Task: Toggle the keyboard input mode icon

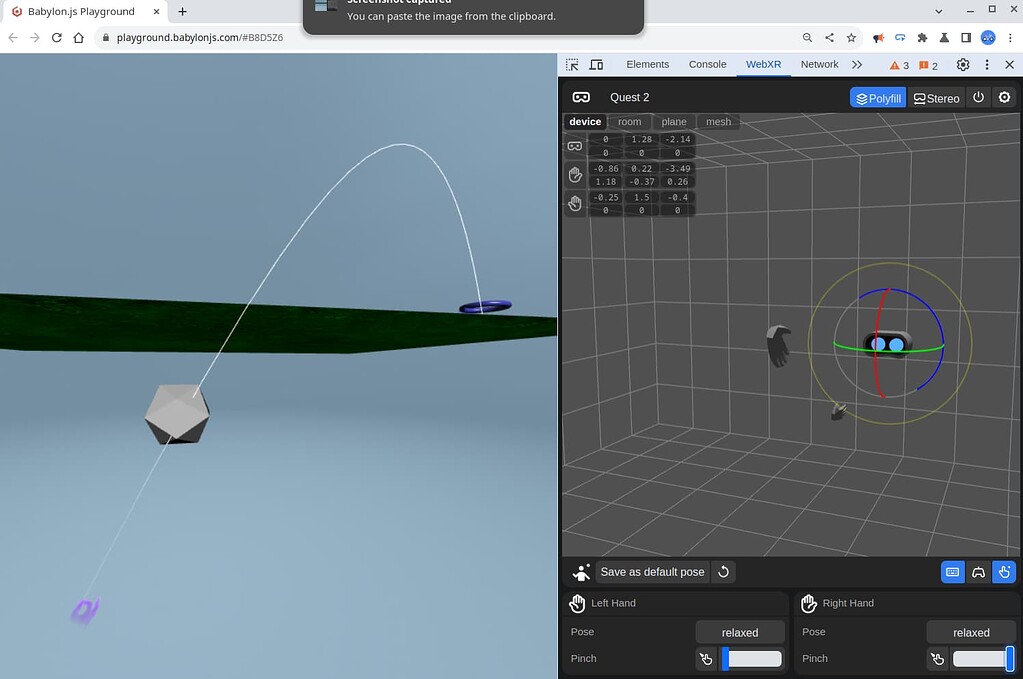Action: point(952,571)
